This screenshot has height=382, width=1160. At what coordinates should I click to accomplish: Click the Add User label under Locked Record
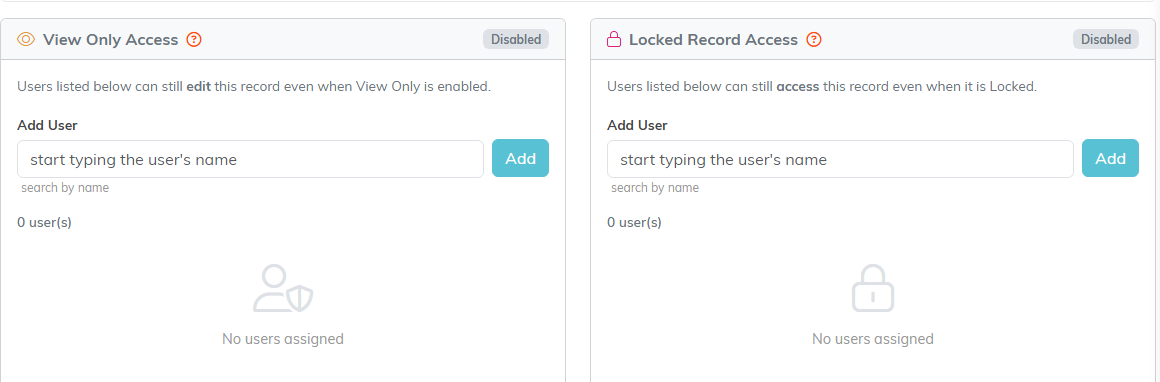tap(637, 125)
